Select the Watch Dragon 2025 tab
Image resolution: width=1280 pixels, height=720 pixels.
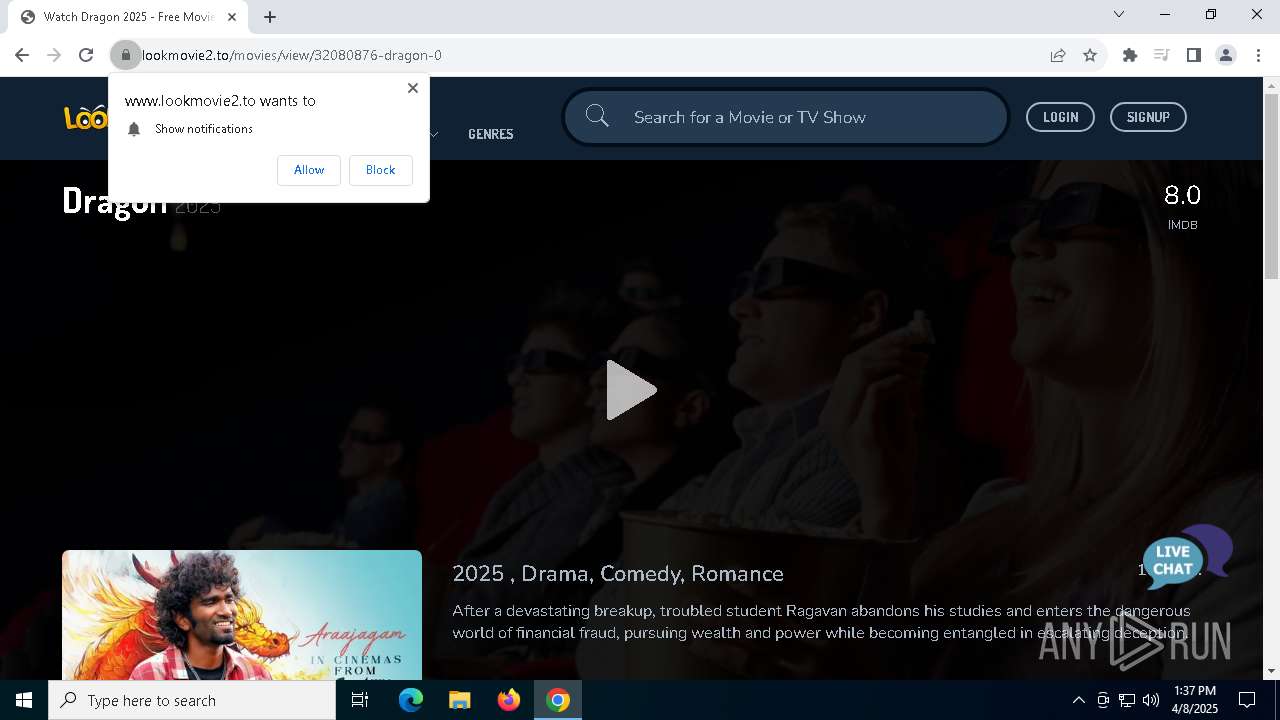point(128,17)
